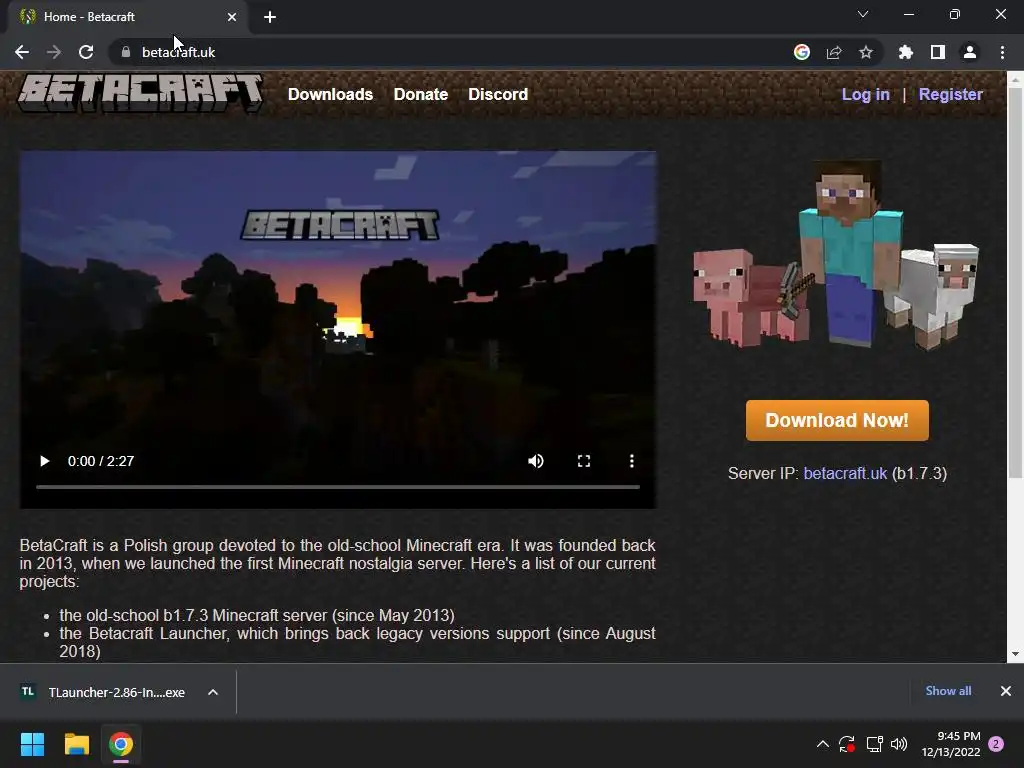This screenshot has height=768, width=1024.
Task: Open the Donate page
Action: pos(421,94)
